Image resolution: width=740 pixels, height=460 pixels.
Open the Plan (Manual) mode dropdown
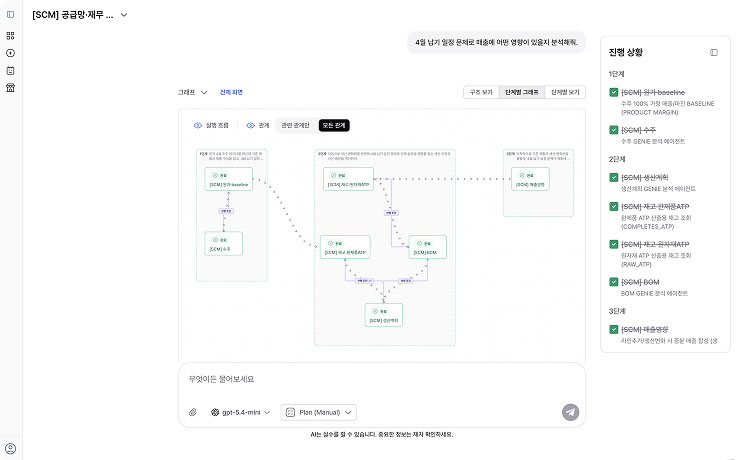[x=319, y=412]
